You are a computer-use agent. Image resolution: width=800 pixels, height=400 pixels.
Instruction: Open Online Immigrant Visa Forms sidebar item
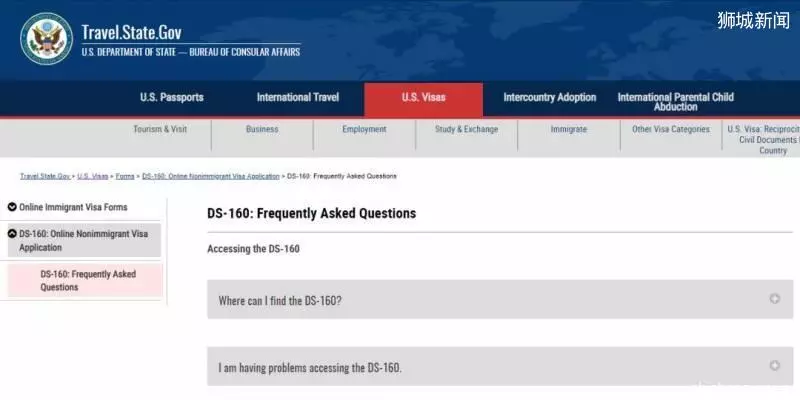pos(73,208)
